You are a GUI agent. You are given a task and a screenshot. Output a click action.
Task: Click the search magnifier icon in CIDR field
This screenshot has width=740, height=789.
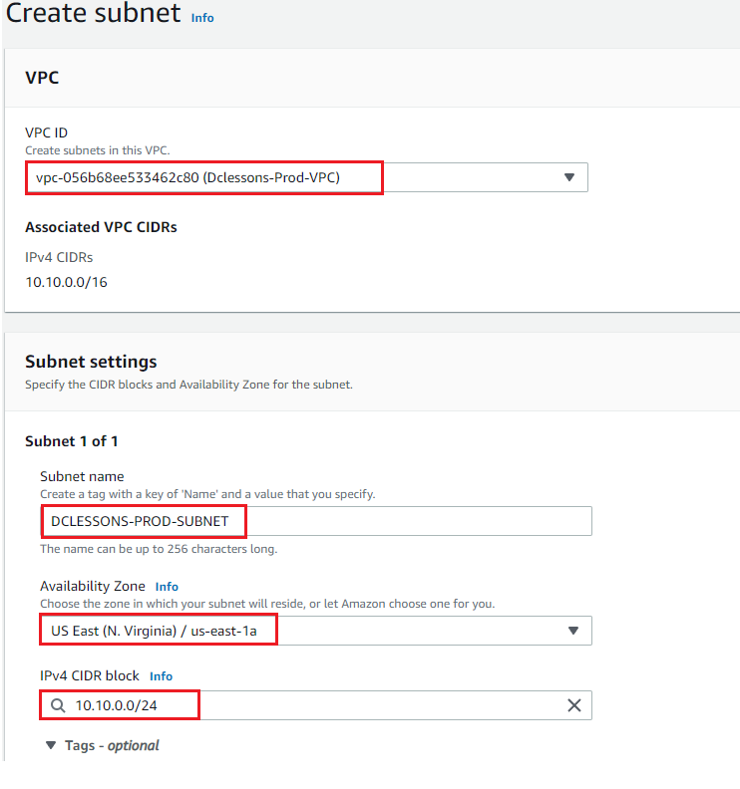point(58,705)
